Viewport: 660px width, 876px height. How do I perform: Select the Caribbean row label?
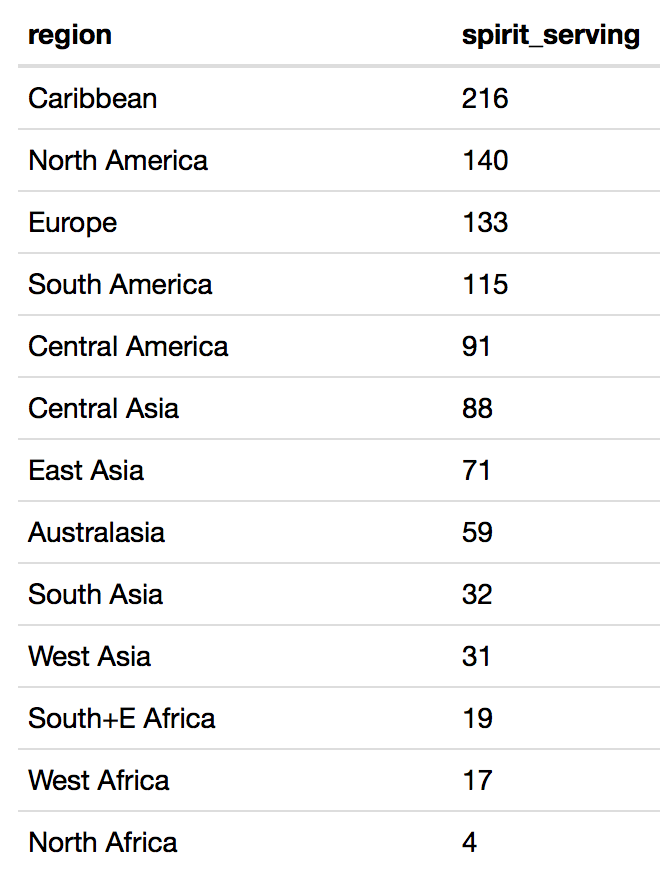93,99
